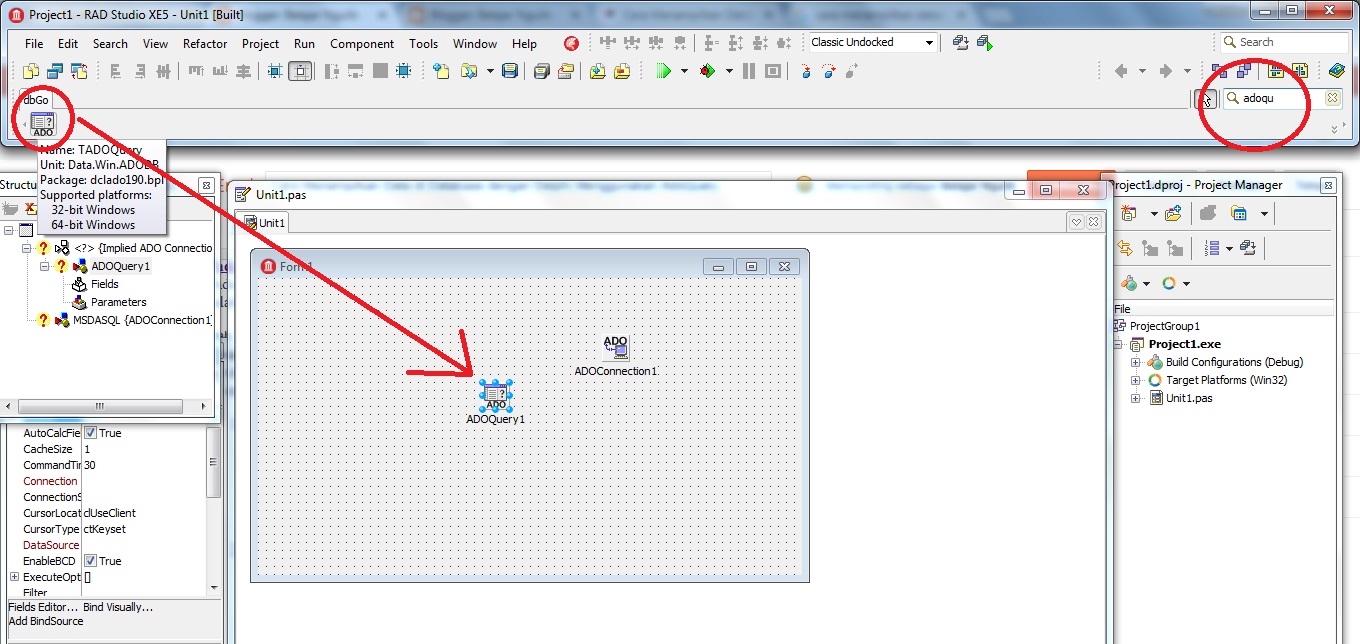Click the Add BindSource link

(x=46, y=621)
